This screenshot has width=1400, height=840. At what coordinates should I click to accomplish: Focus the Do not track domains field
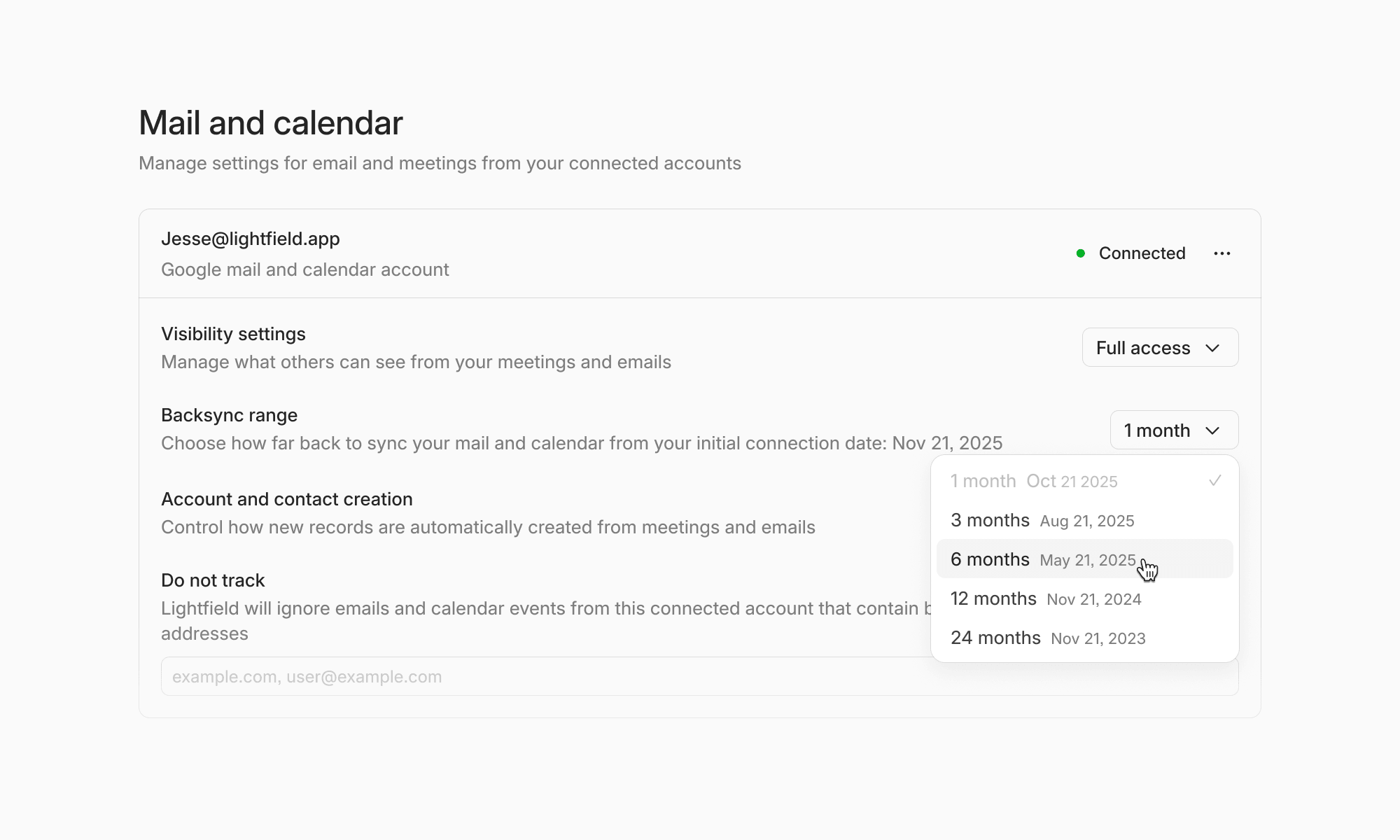tap(546, 676)
